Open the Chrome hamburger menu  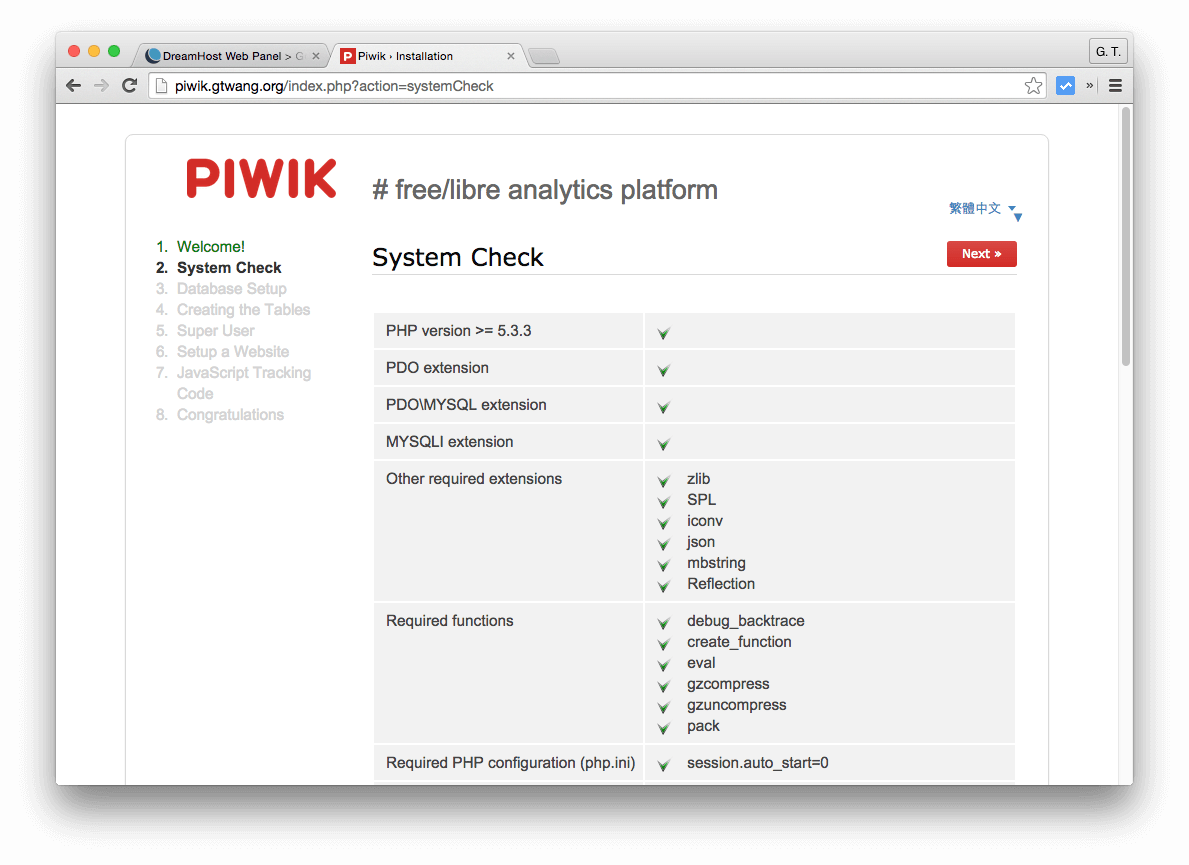point(1115,86)
